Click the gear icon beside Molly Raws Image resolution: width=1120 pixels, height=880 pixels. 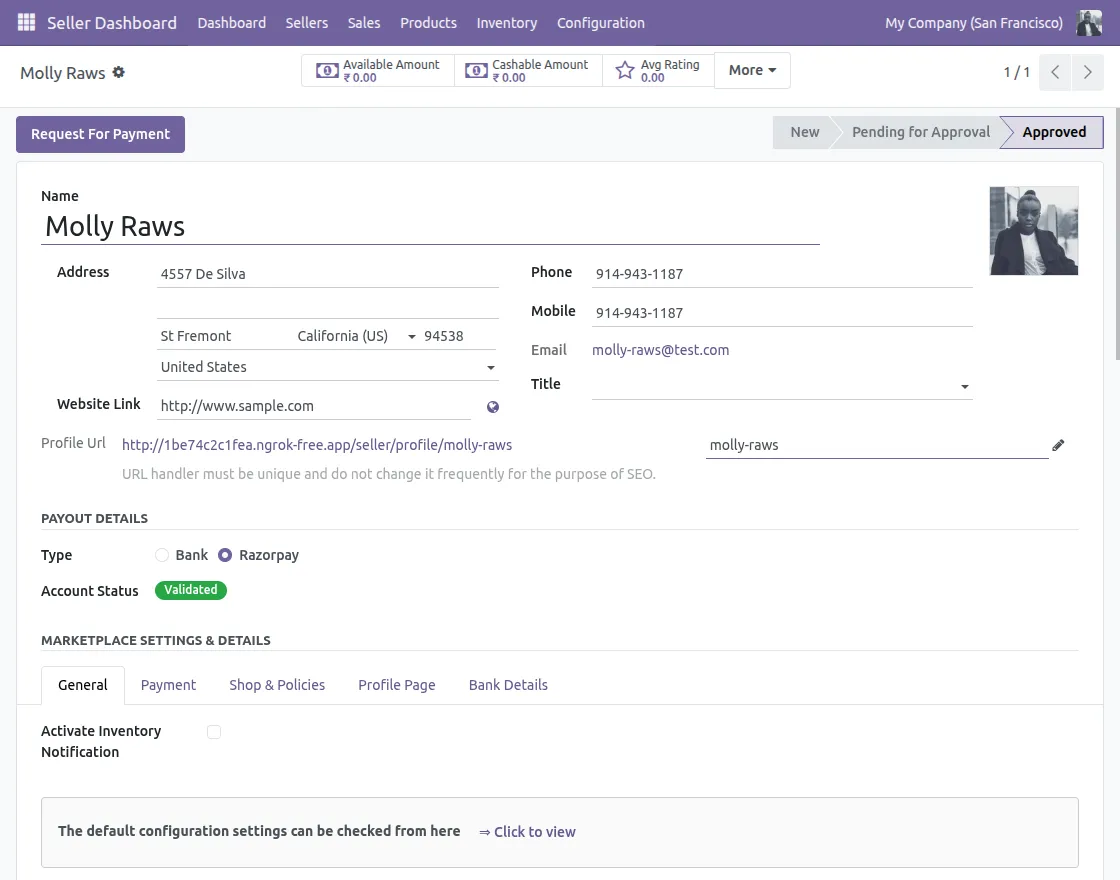[x=119, y=72]
